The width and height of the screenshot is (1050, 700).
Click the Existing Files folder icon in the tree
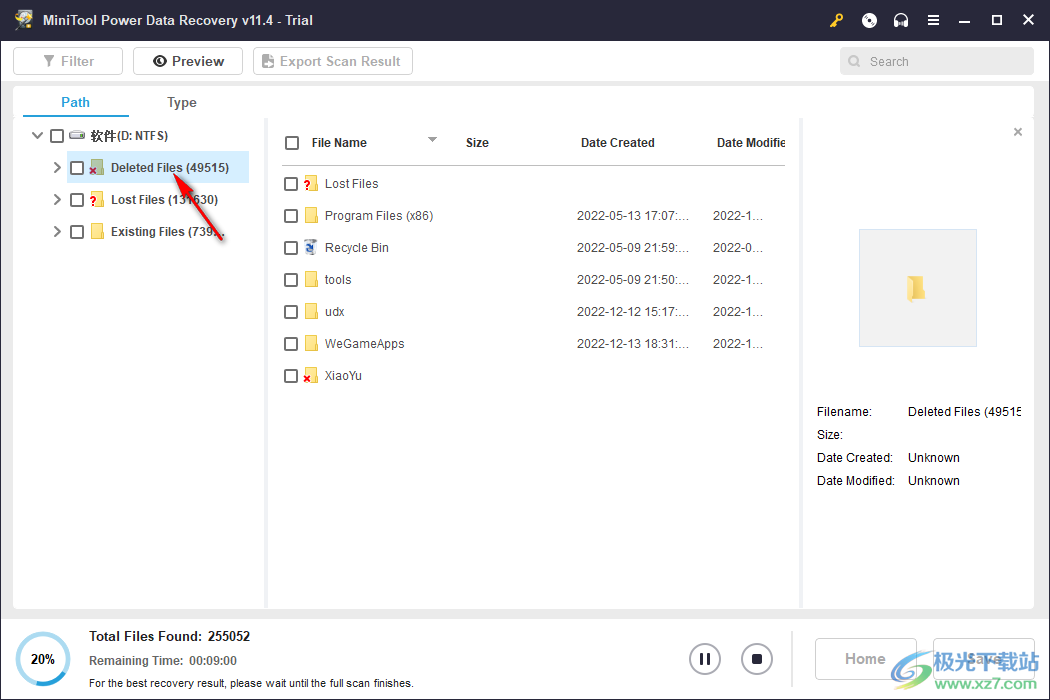click(x=97, y=231)
